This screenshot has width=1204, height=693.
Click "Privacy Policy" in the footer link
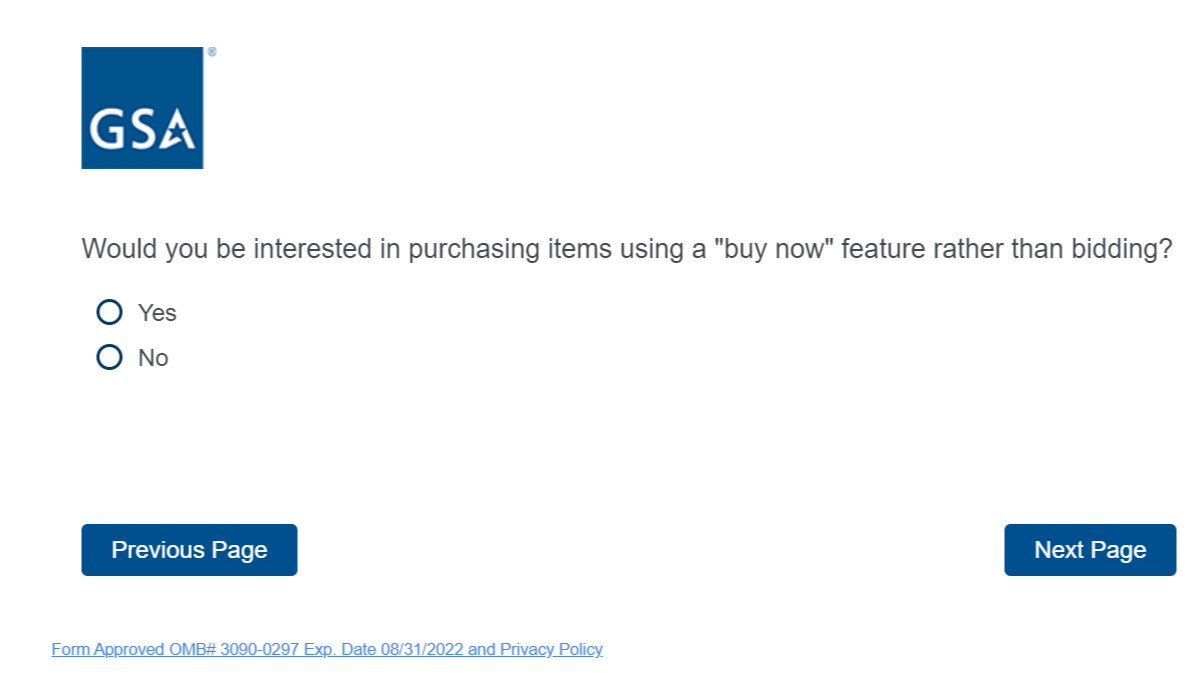[551, 650]
